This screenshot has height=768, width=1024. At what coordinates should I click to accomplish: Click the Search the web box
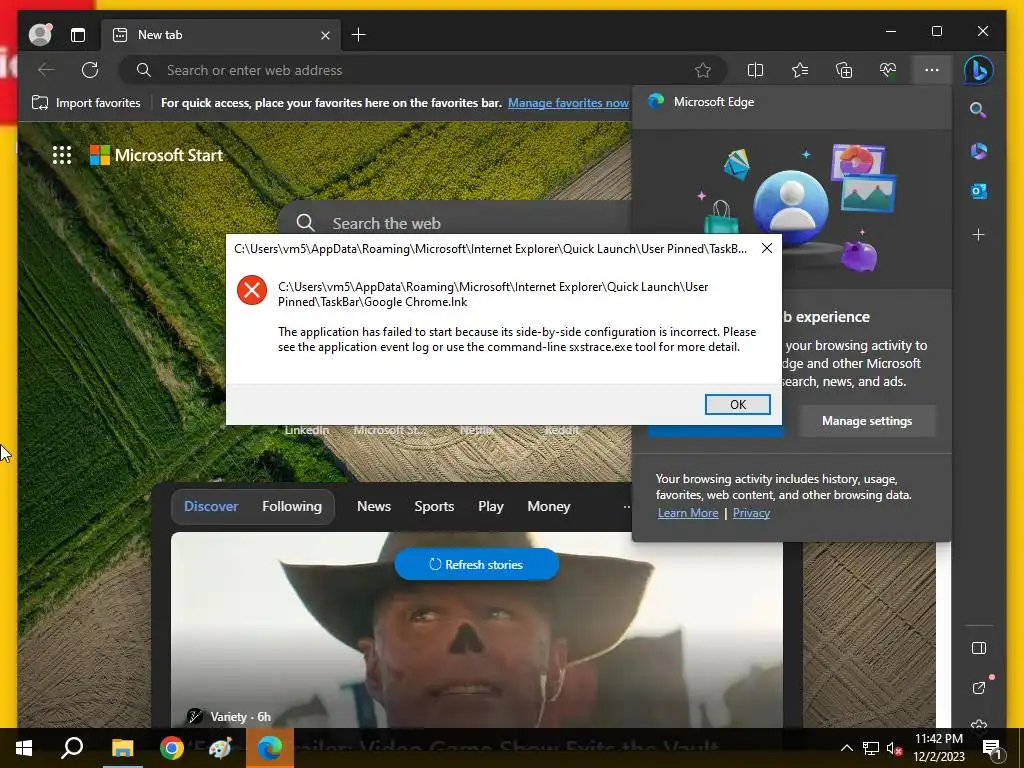457,223
